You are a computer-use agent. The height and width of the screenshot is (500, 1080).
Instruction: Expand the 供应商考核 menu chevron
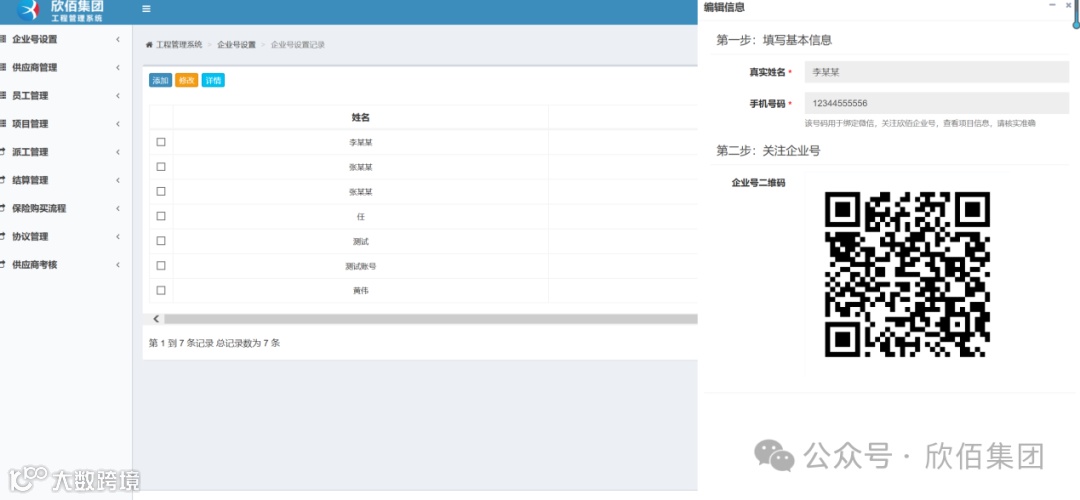pos(118,264)
